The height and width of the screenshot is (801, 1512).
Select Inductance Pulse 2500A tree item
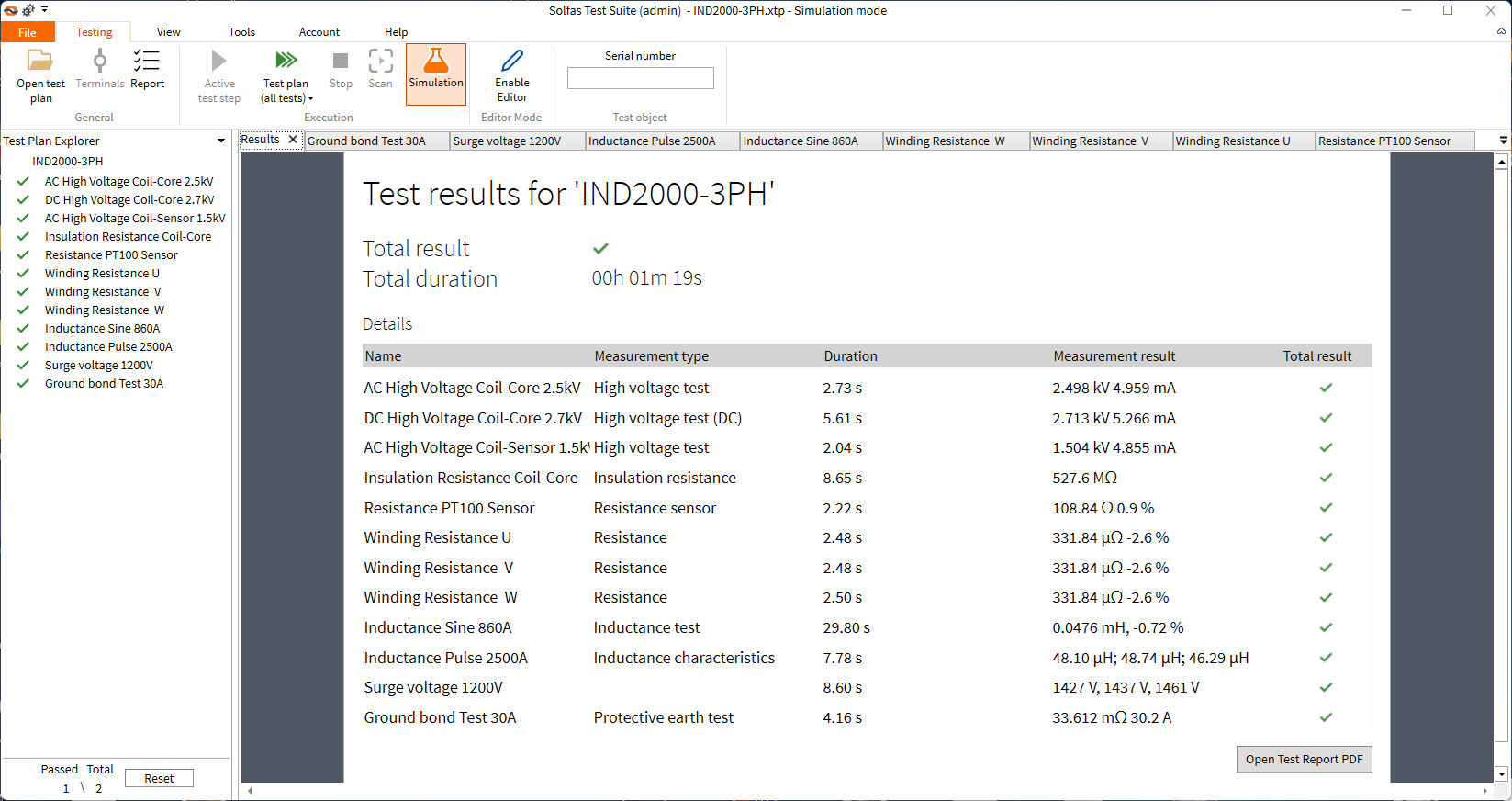click(108, 346)
